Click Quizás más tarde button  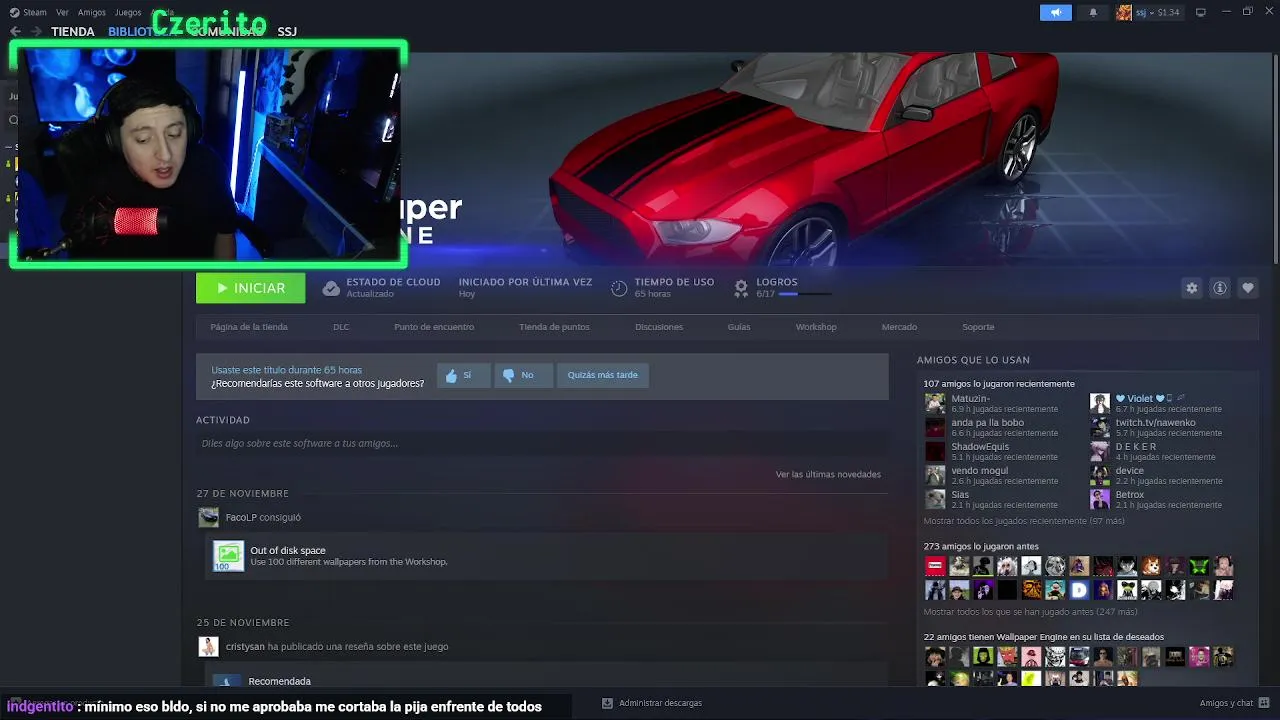pyautogui.click(x=603, y=375)
